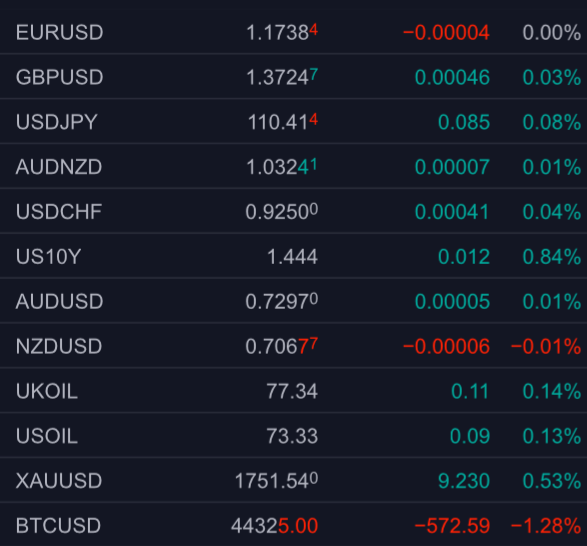Image resolution: width=587 pixels, height=546 pixels.
Task: Click the XAUUSD price 1751.540
Action: (x=276, y=480)
